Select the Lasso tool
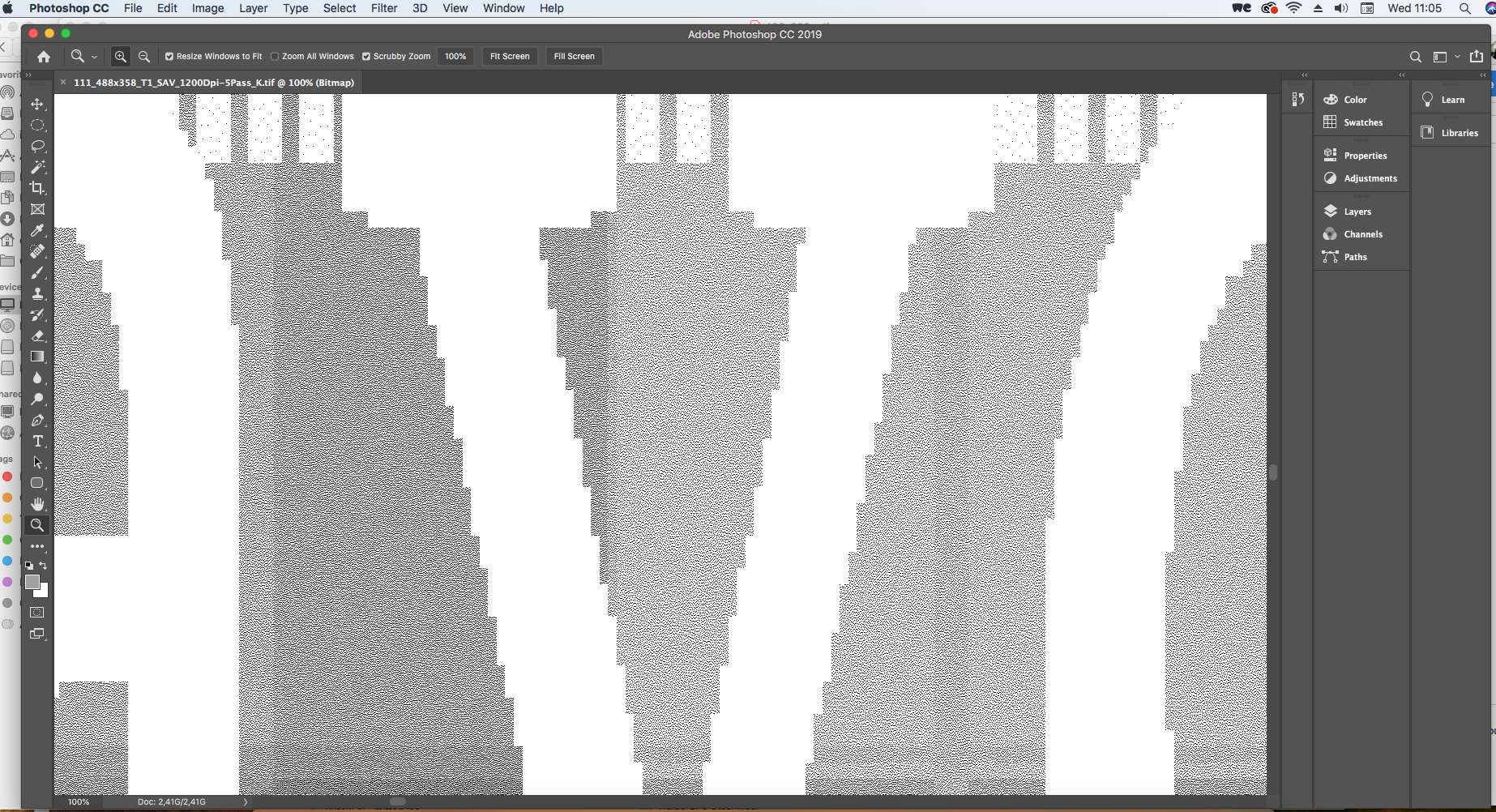Screen dimensions: 1496x812 37,146
